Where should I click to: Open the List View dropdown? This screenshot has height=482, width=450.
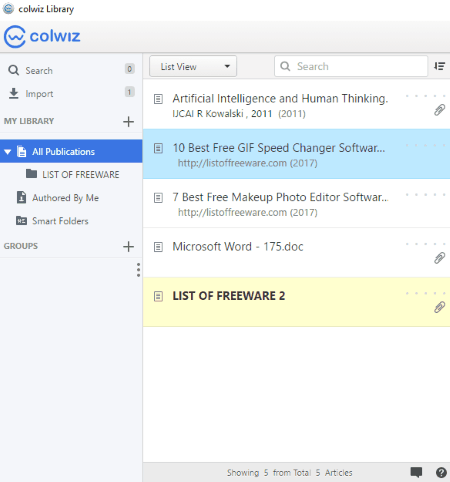pos(193,66)
